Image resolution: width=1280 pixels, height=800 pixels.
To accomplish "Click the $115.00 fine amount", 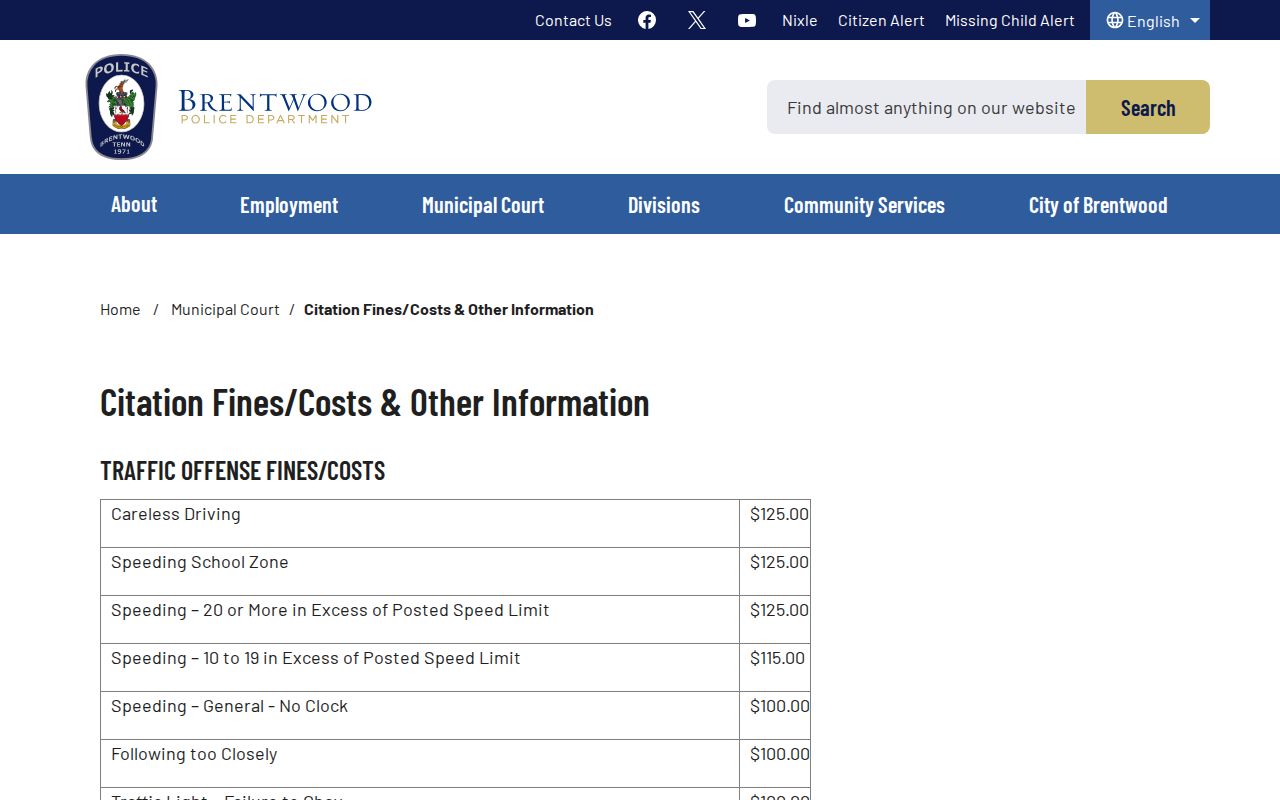I will [777, 658].
